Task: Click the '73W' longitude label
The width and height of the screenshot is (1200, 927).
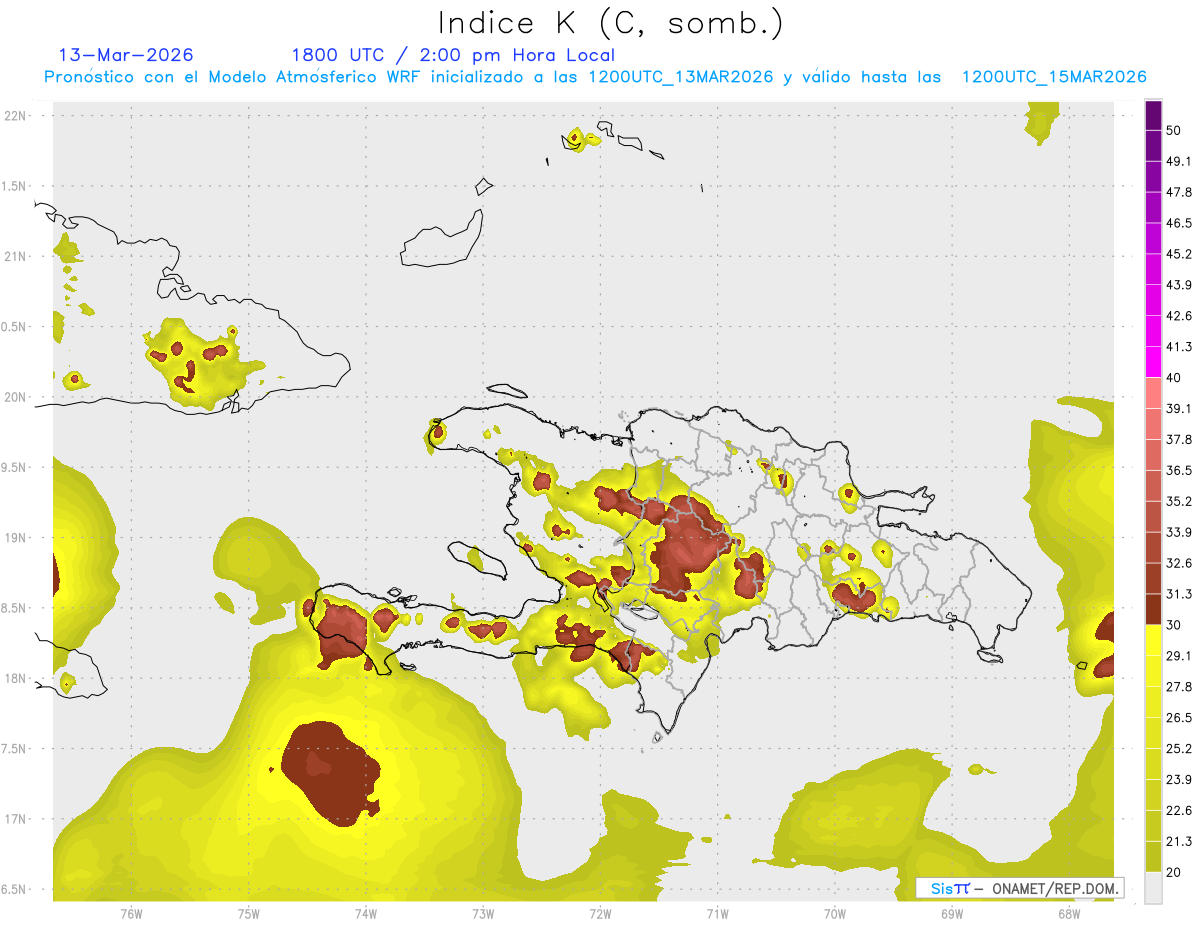Action: coord(483,913)
